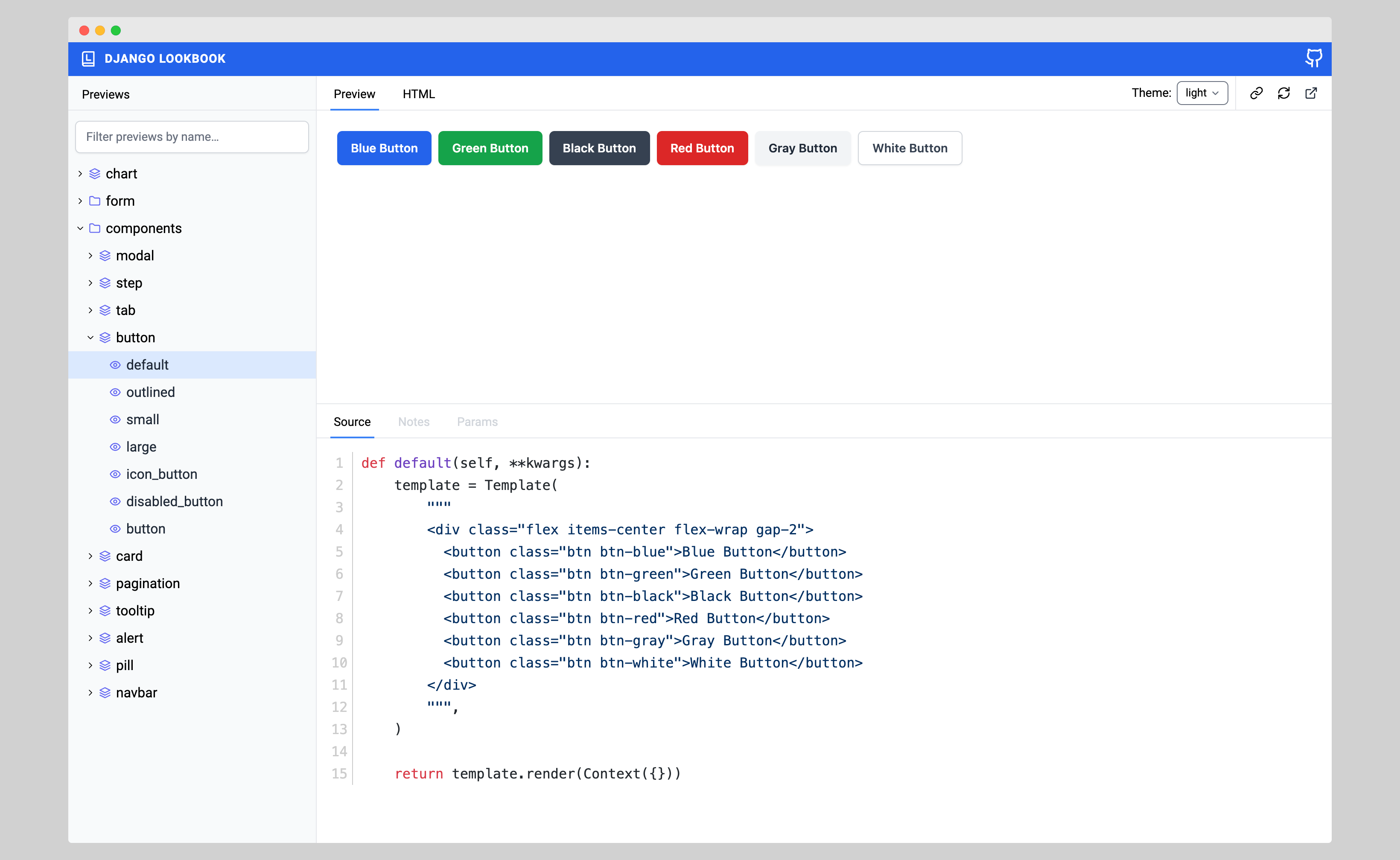Select the outlined button preview

tap(150, 392)
